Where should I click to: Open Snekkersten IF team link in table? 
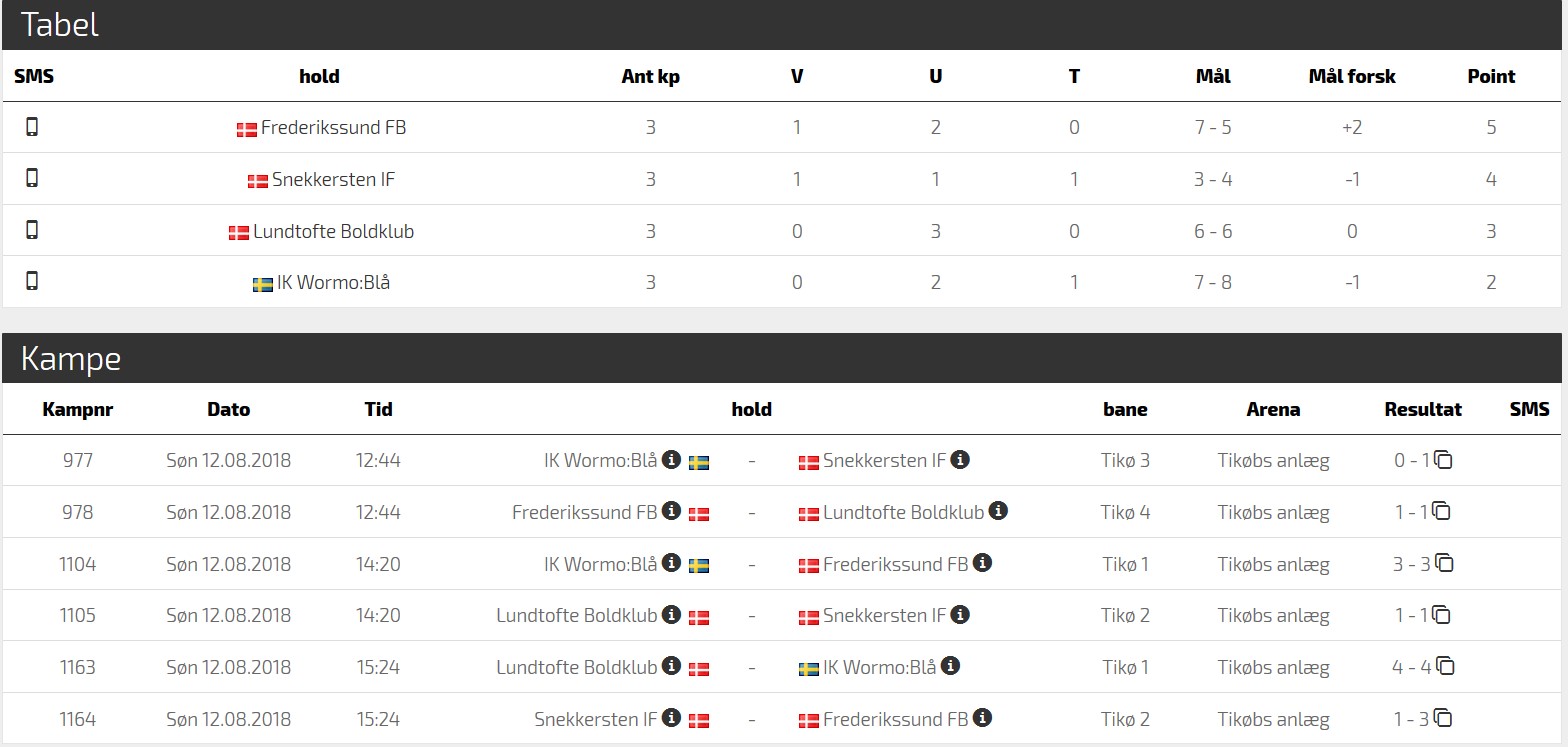333,180
